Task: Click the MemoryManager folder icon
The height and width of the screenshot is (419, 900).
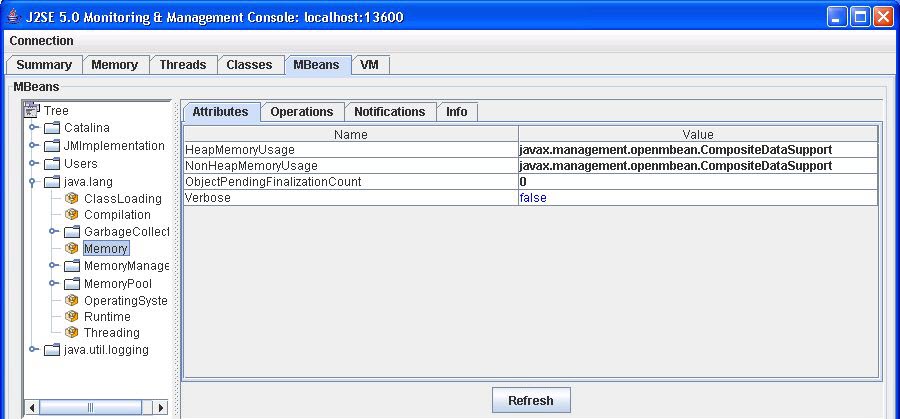Action: click(x=72, y=266)
